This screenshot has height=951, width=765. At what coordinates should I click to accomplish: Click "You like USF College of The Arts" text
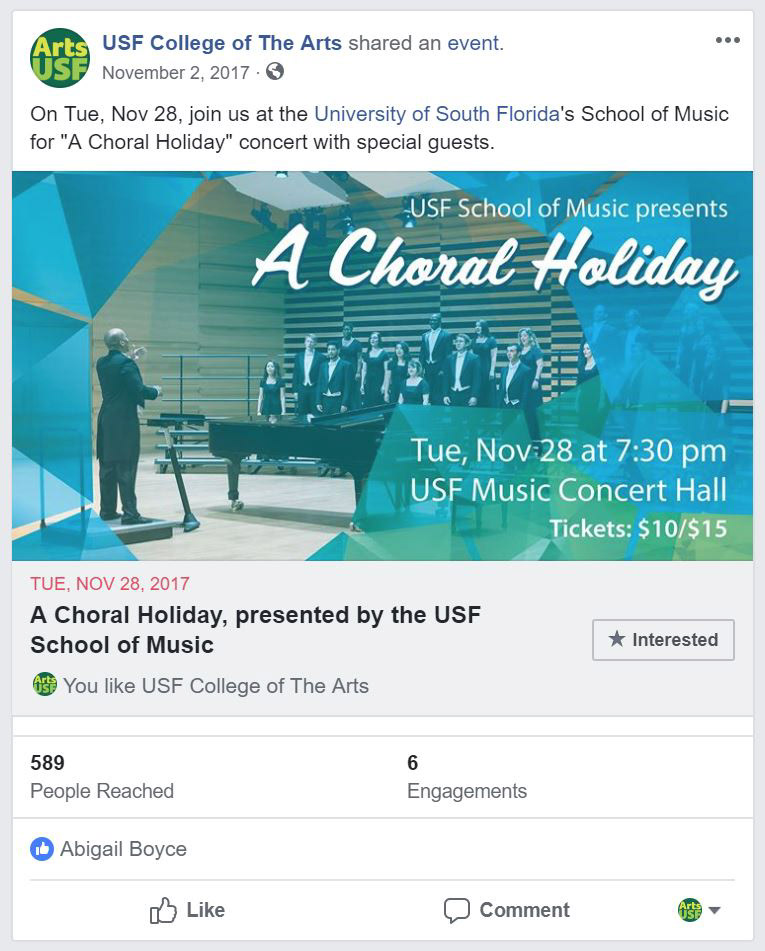tap(216, 686)
